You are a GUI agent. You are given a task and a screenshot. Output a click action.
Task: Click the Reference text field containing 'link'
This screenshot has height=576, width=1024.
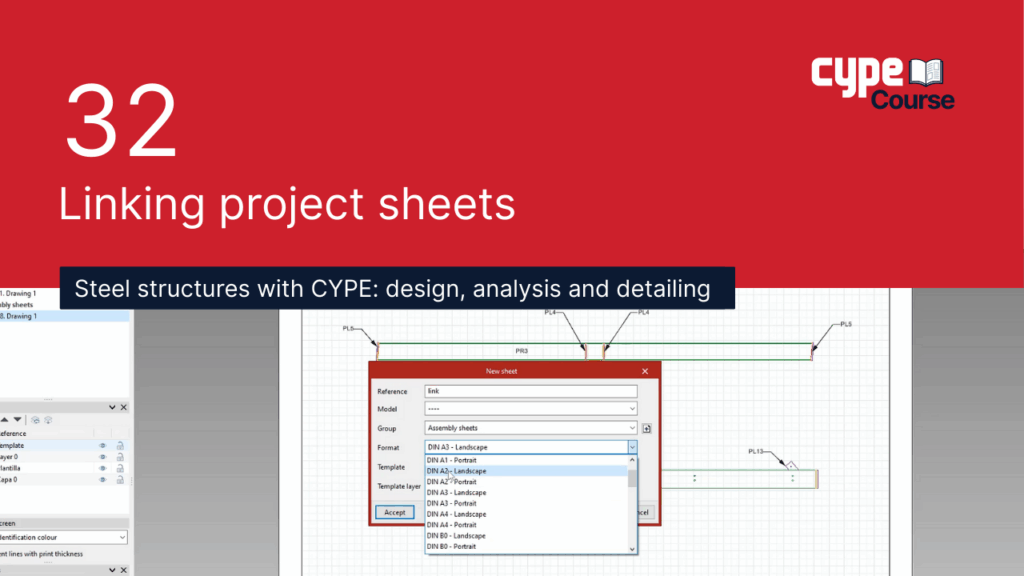(x=530, y=391)
